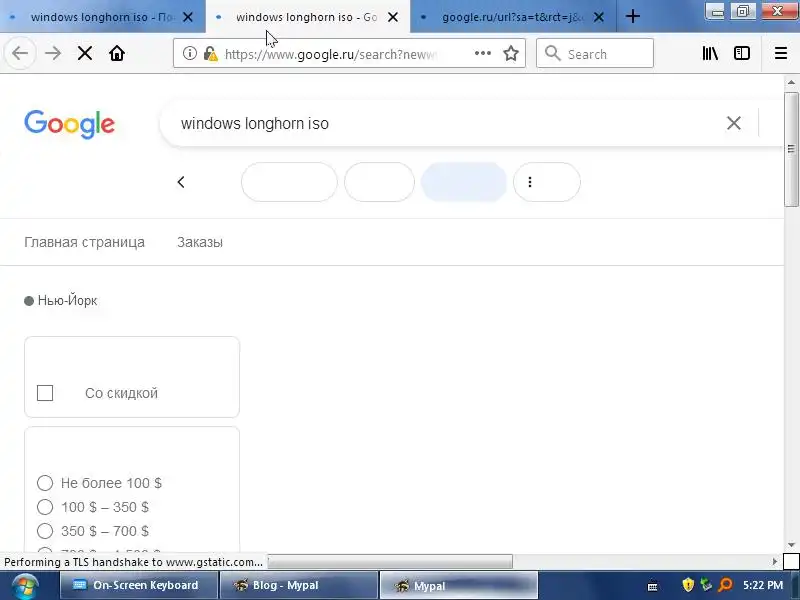
Task: Open Windows Start menu orb
Action: click(24, 586)
